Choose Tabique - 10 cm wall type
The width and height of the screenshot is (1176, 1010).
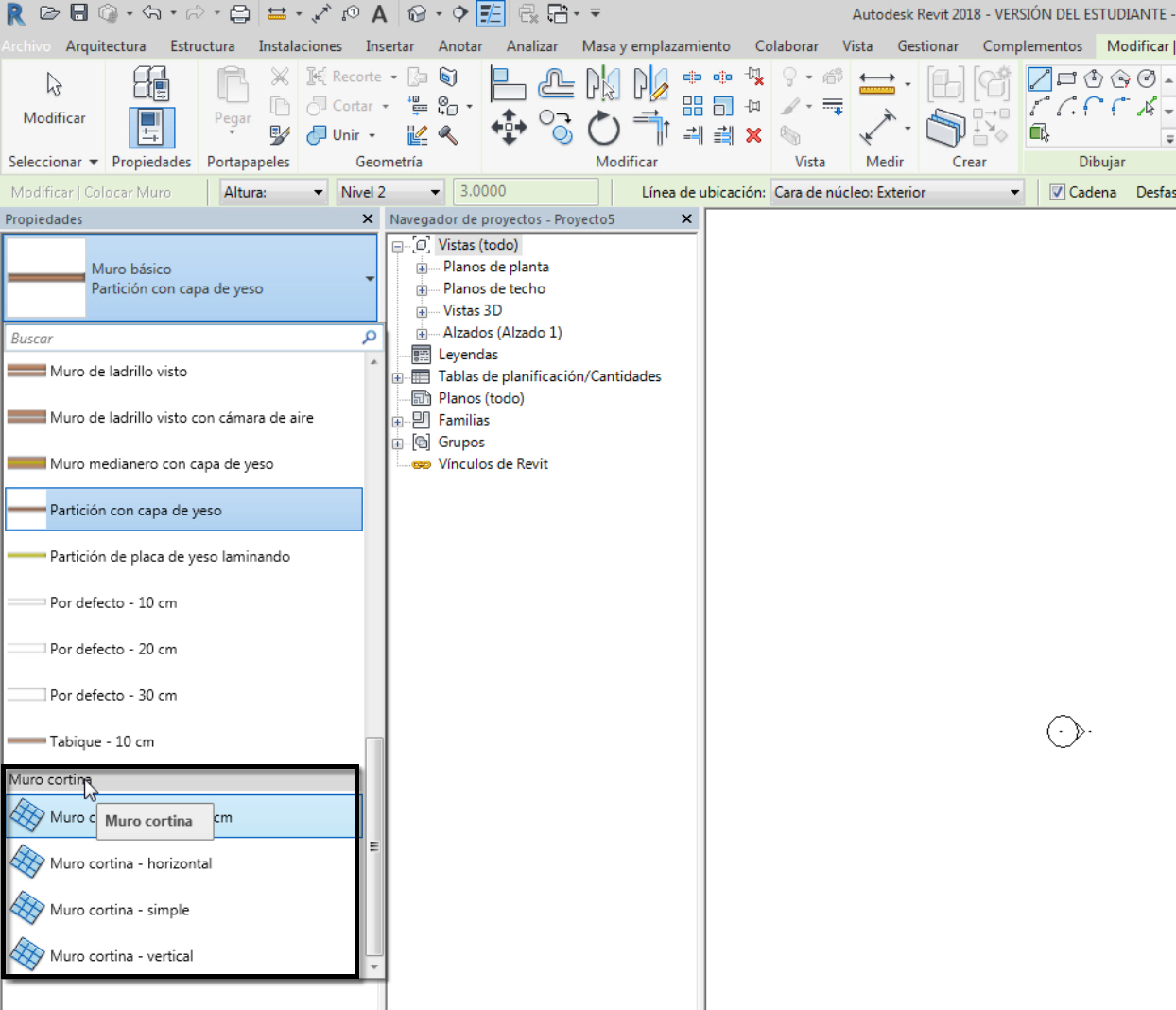point(184,742)
